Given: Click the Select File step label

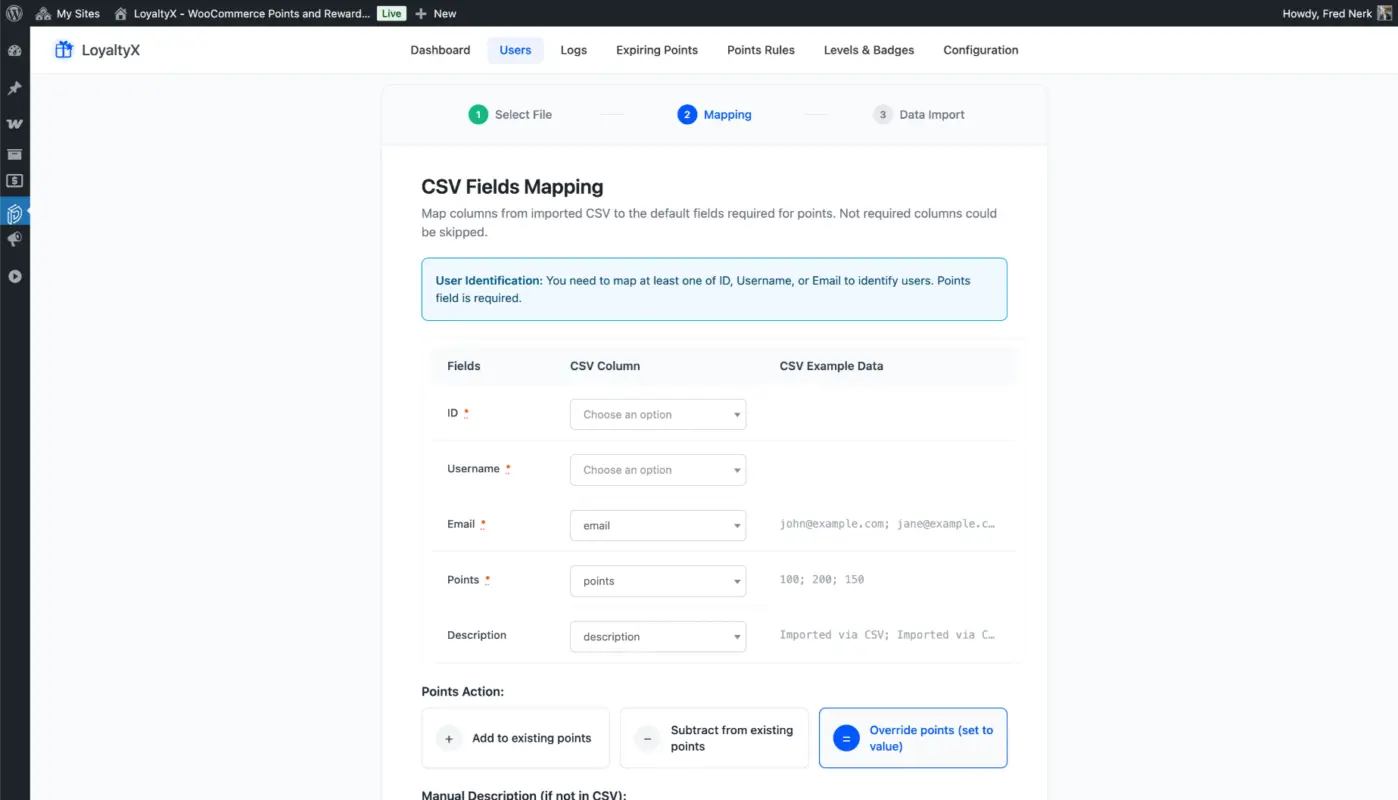Looking at the screenshot, I should (x=523, y=115).
